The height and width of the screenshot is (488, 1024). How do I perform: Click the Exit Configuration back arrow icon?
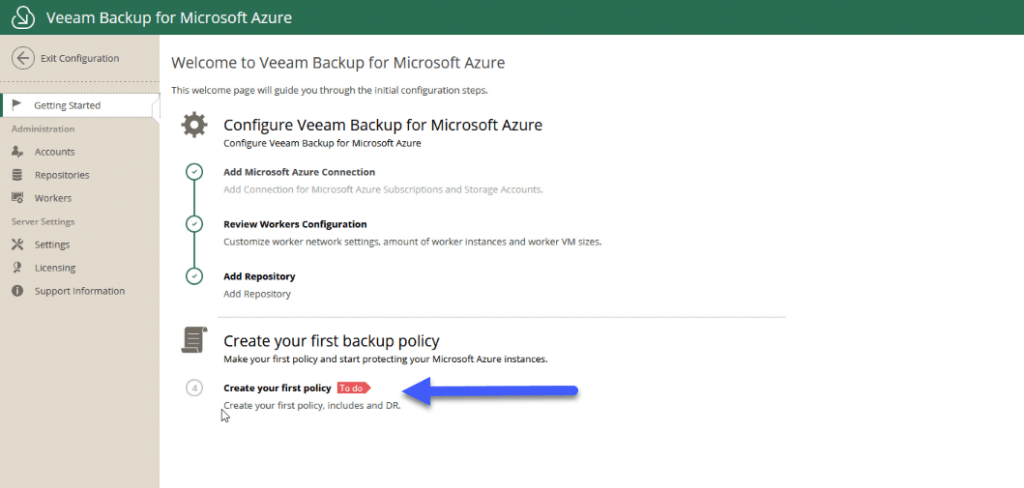(23, 58)
